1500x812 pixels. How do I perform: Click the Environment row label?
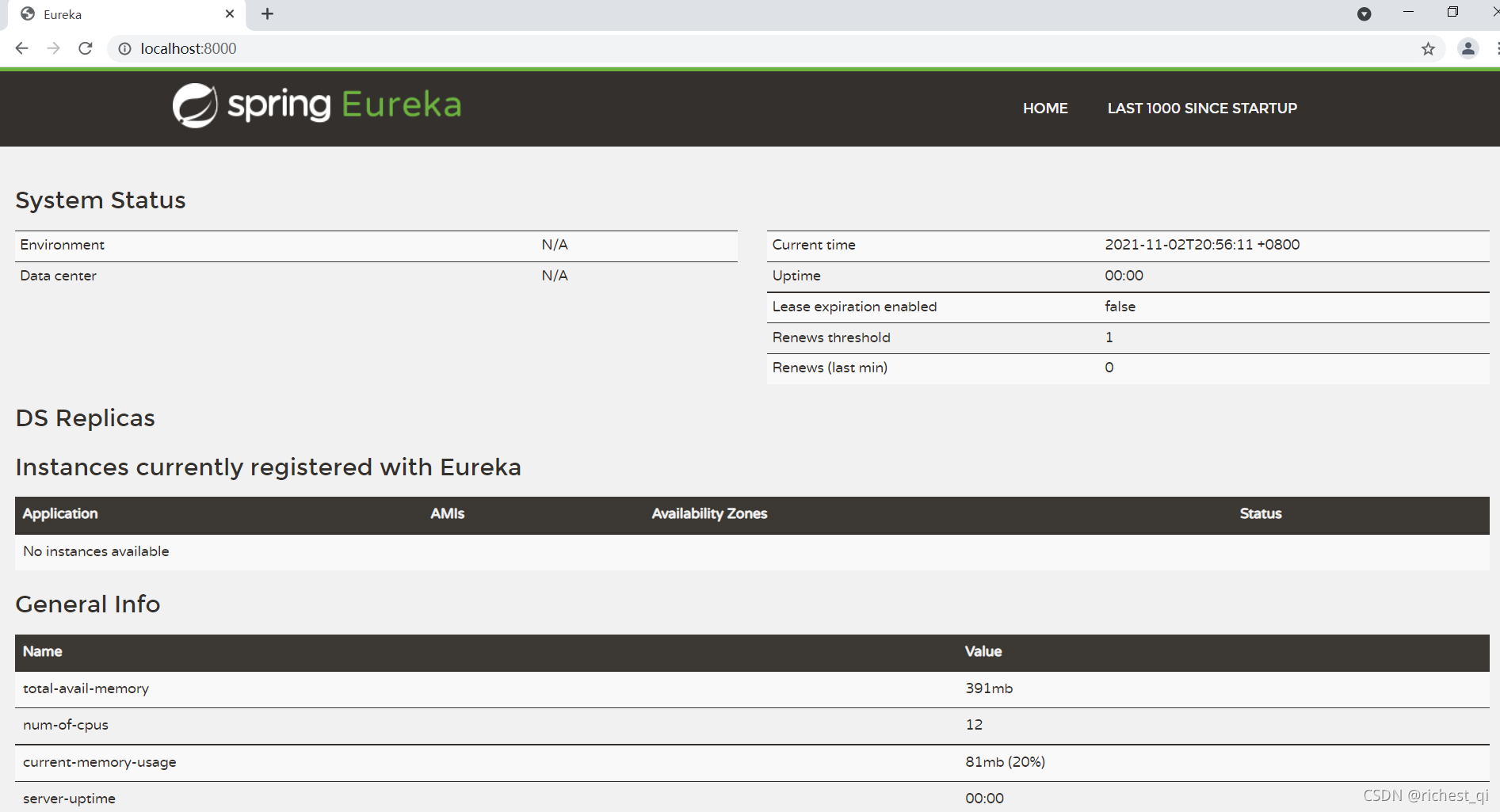[x=63, y=245]
